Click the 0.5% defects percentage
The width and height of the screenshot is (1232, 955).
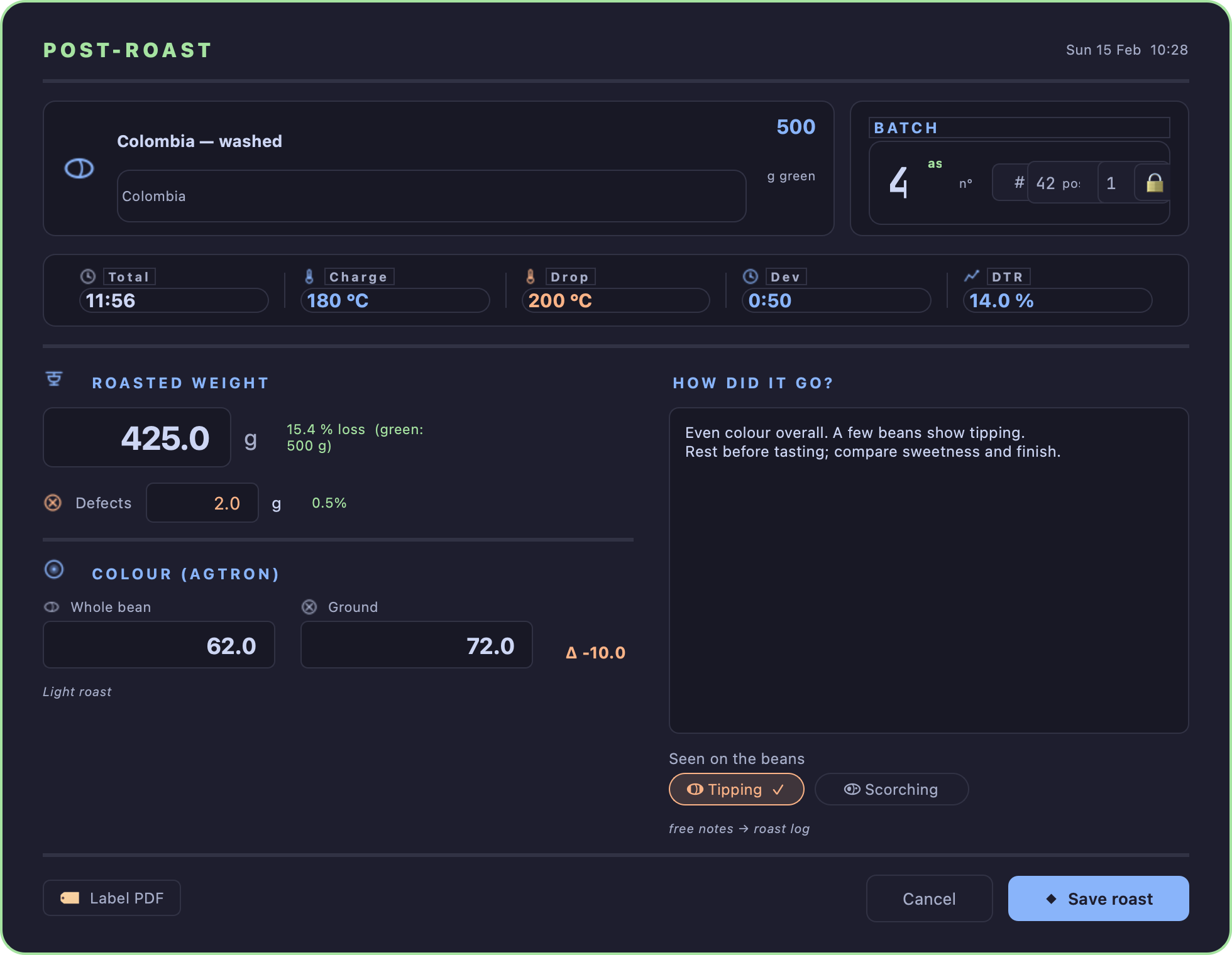329,503
